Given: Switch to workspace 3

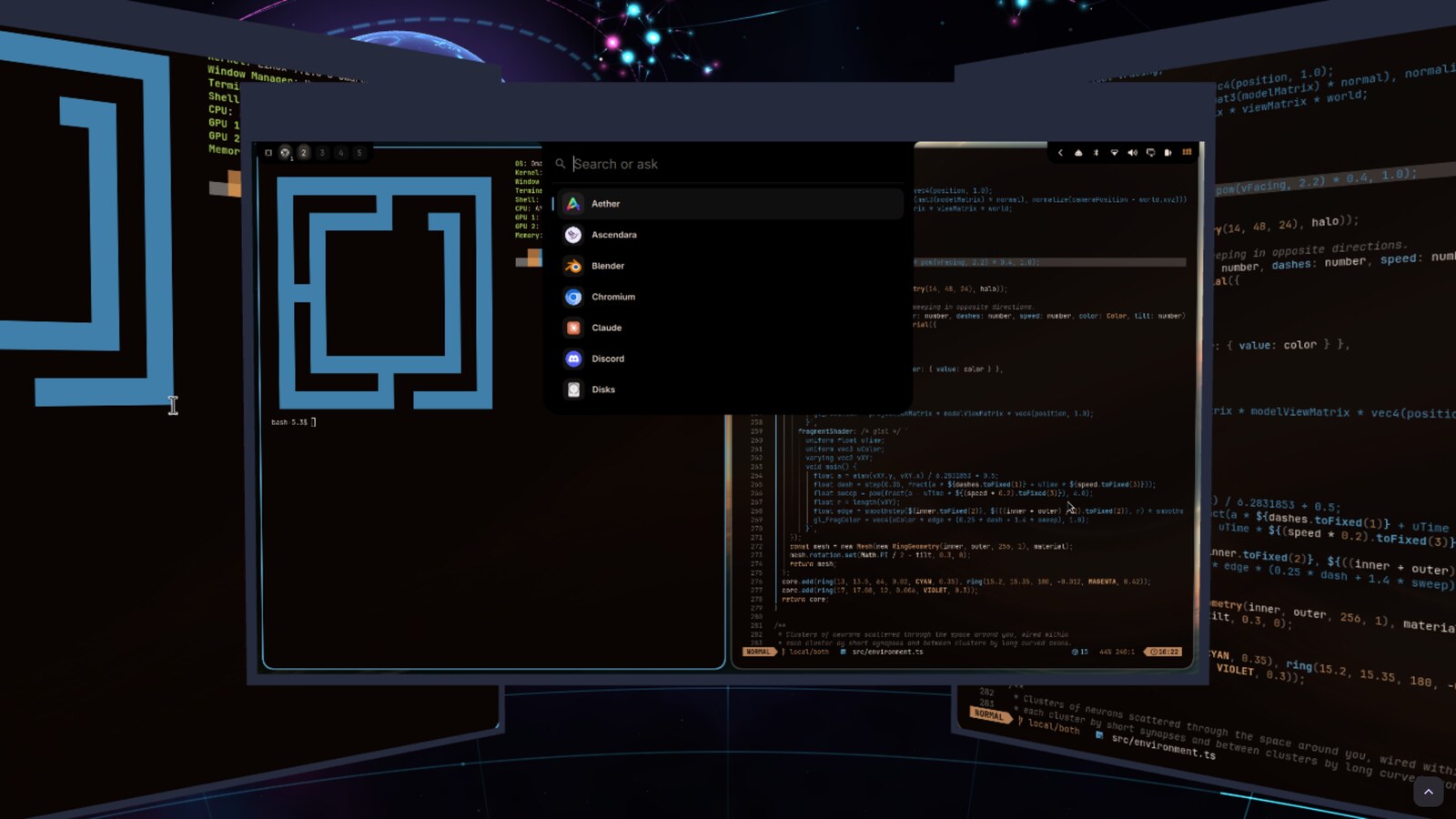Looking at the screenshot, I should (x=322, y=153).
